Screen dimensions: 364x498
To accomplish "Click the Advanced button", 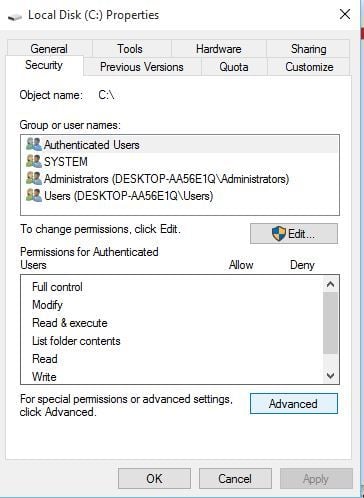I will coord(294,404).
